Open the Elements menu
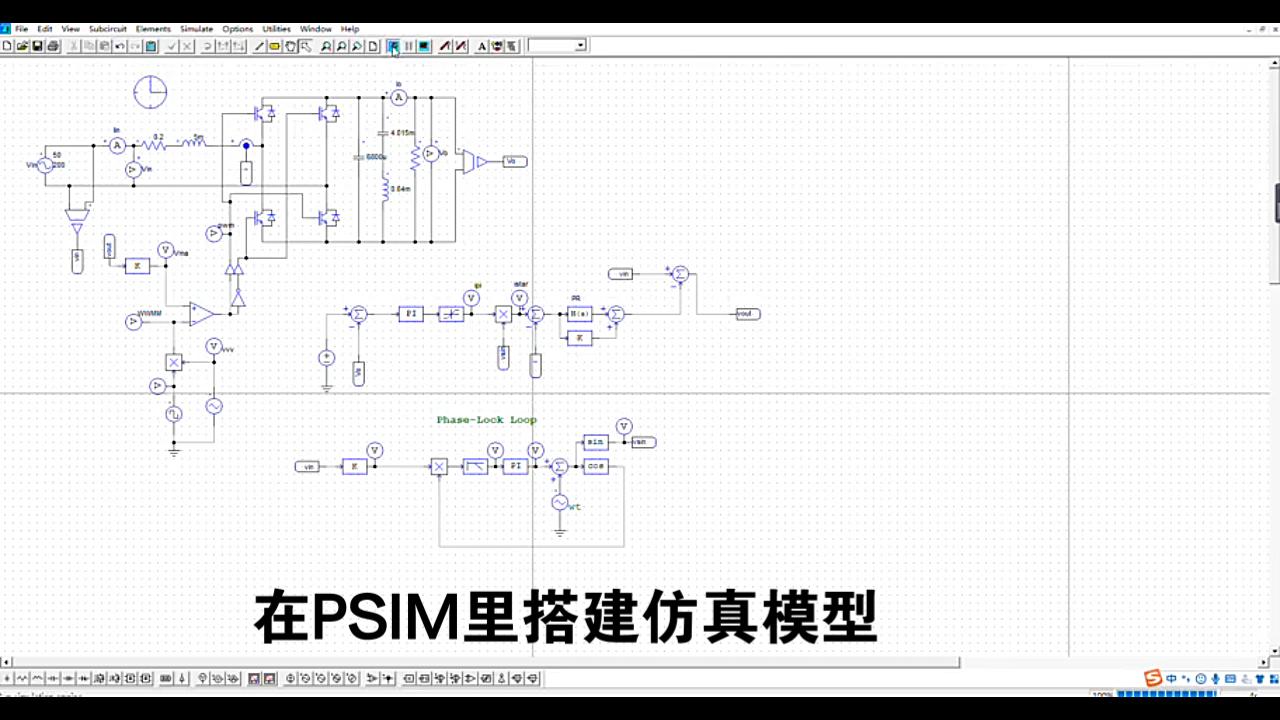 [x=153, y=29]
